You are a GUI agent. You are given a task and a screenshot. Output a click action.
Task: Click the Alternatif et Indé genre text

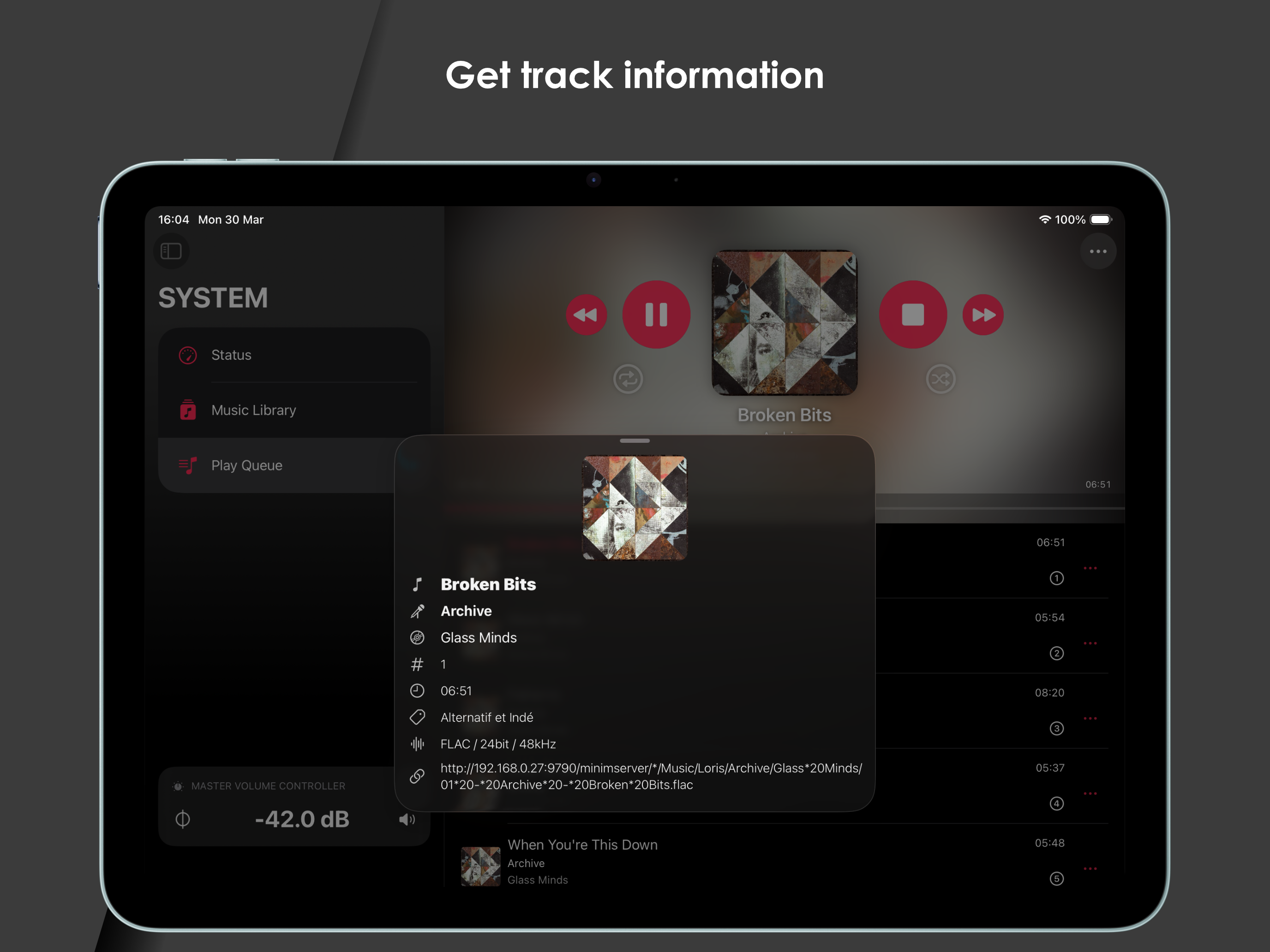(487, 717)
